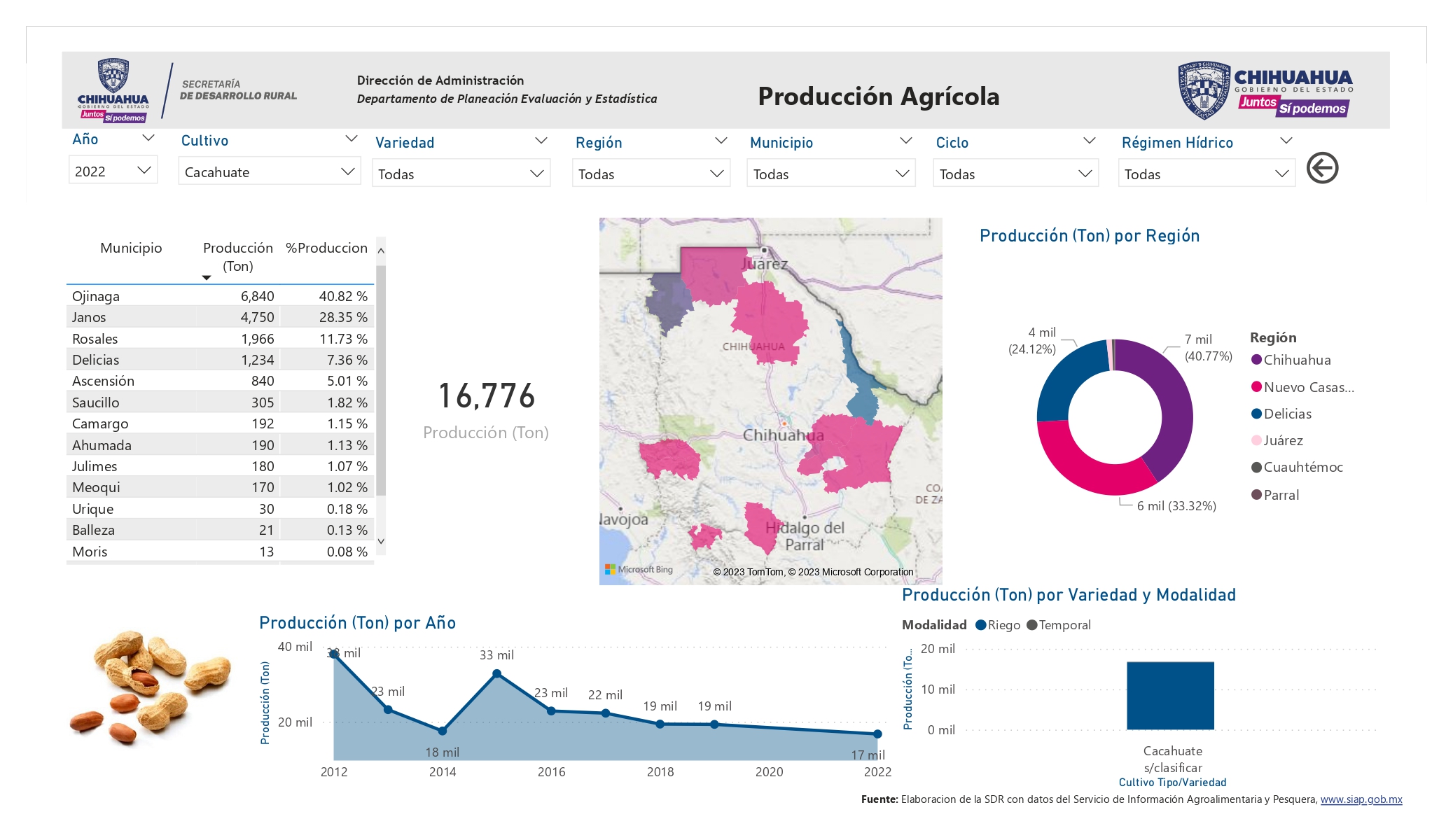The height and width of the screenshot is (840, 1453).
Task: Open the Municipio Todas dropdown
Action: (830, 174)
